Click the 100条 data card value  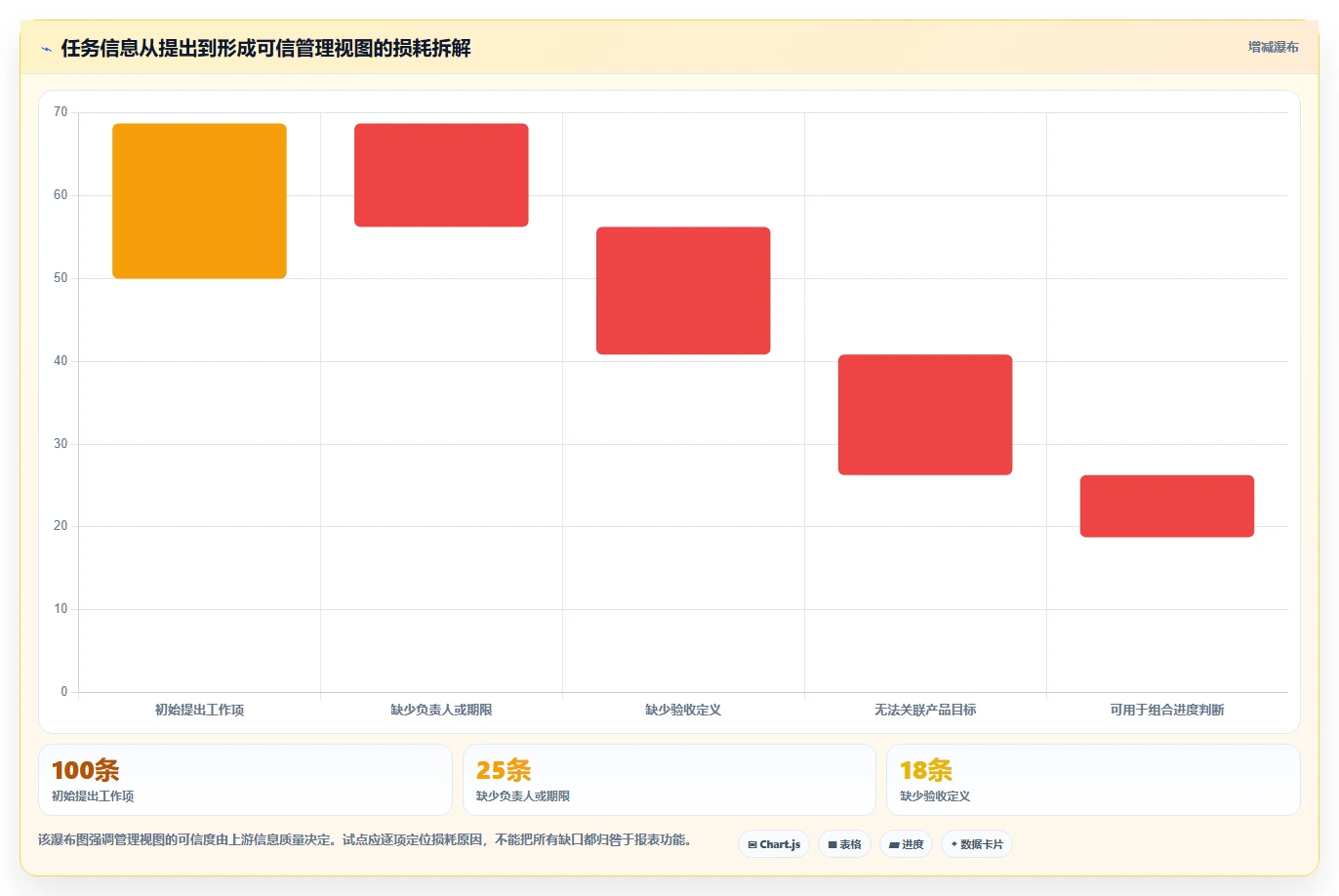86,770
